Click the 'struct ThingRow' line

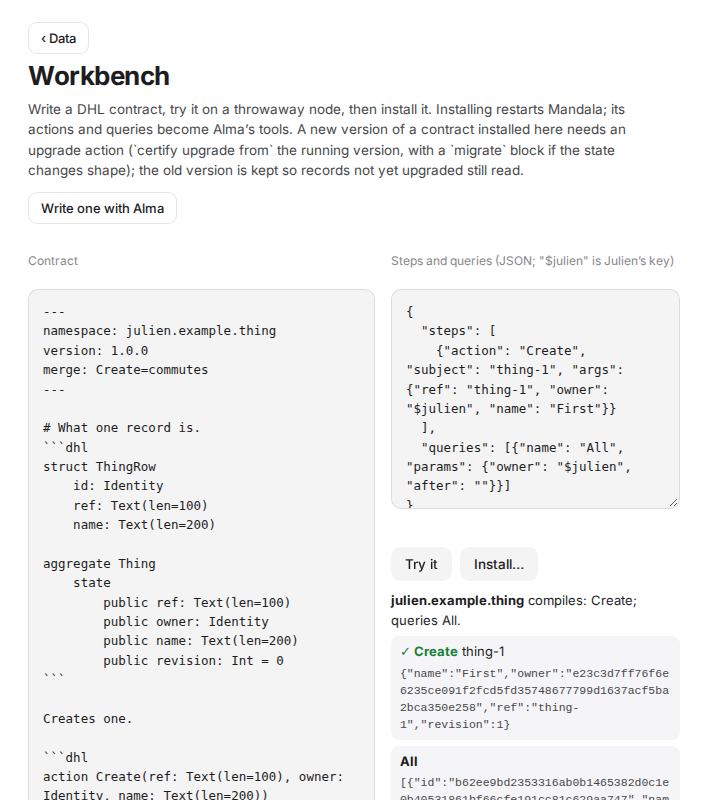tap(99, 467)
